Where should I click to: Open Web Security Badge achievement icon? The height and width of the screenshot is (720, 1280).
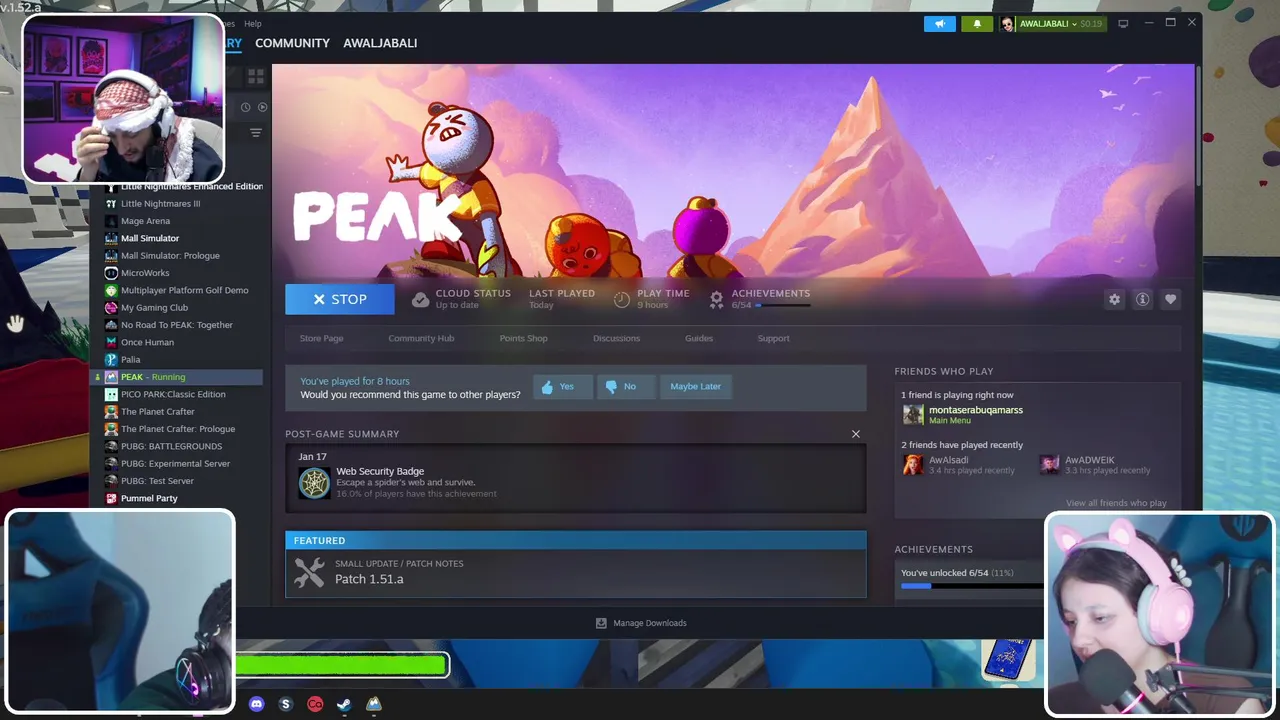tap(314, 483)
